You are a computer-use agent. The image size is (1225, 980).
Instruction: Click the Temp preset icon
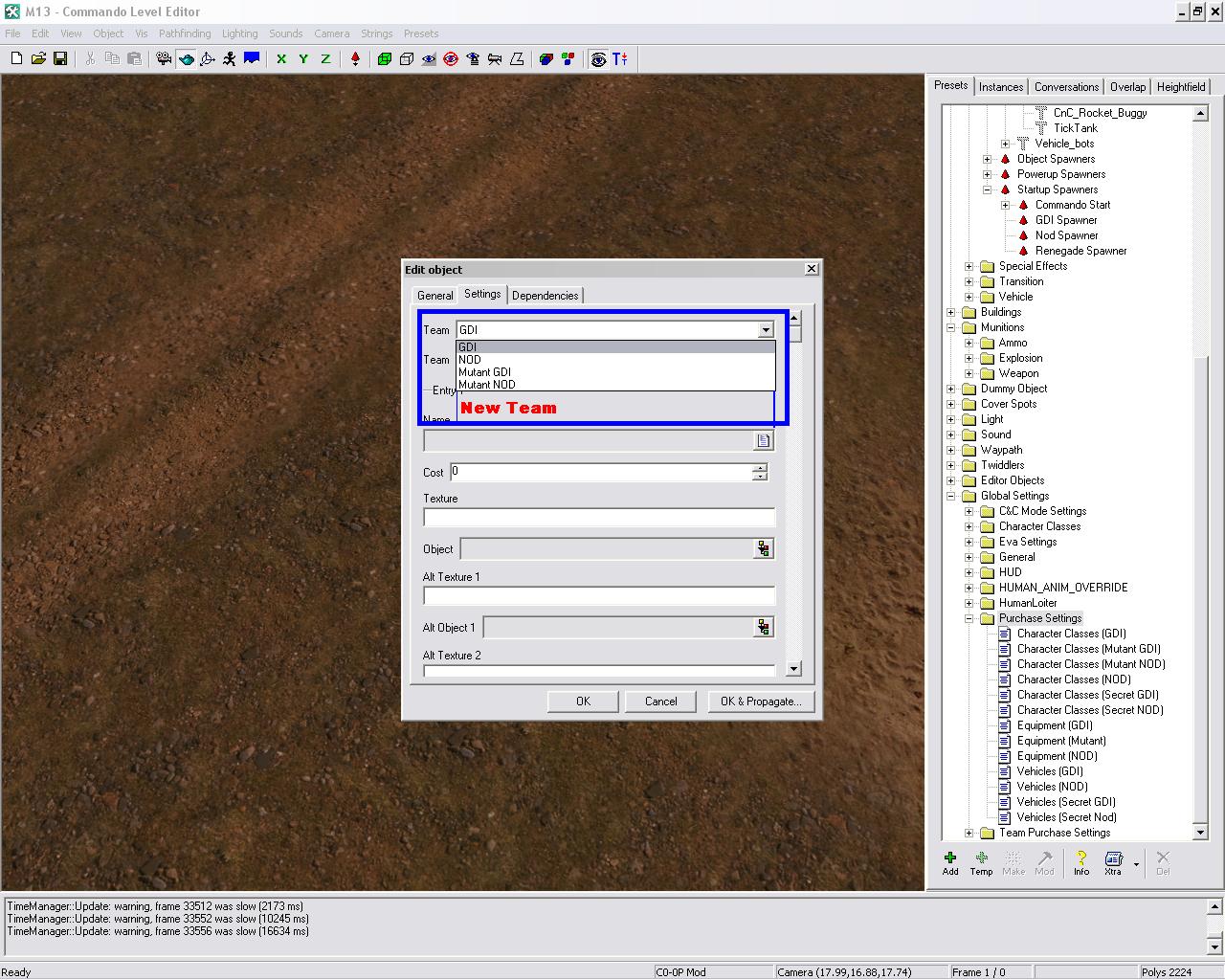[981, 862]
